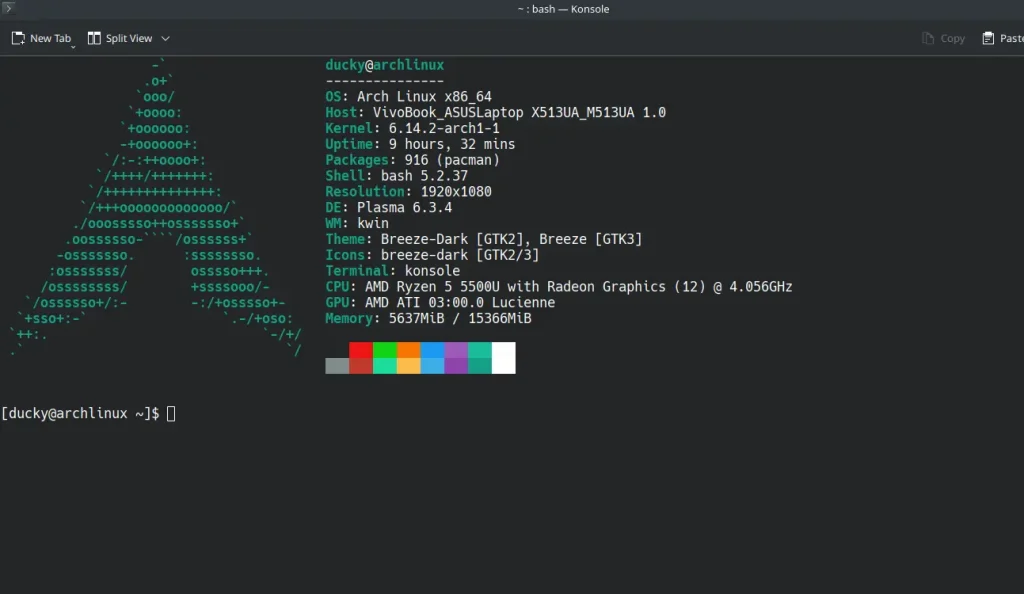Click the Terminal konsole line
Screen dimensions: 1024x594
coord(392,271)
